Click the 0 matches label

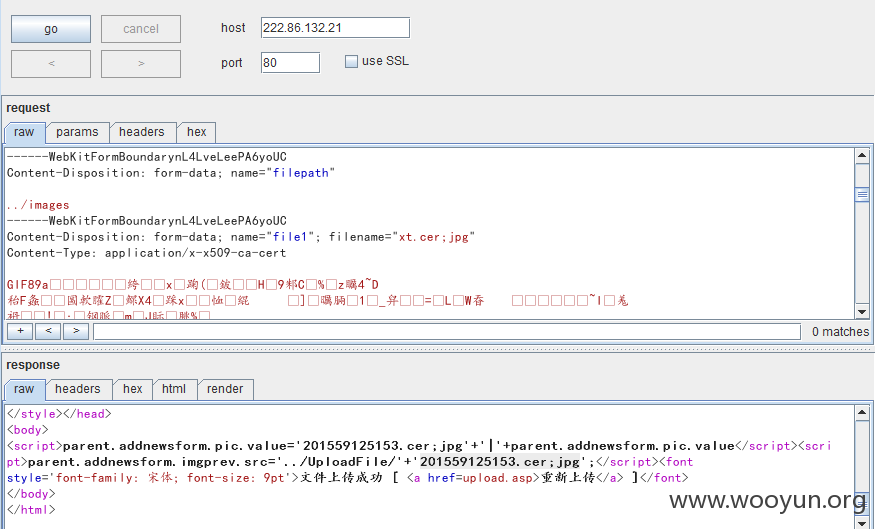[840, 332]
